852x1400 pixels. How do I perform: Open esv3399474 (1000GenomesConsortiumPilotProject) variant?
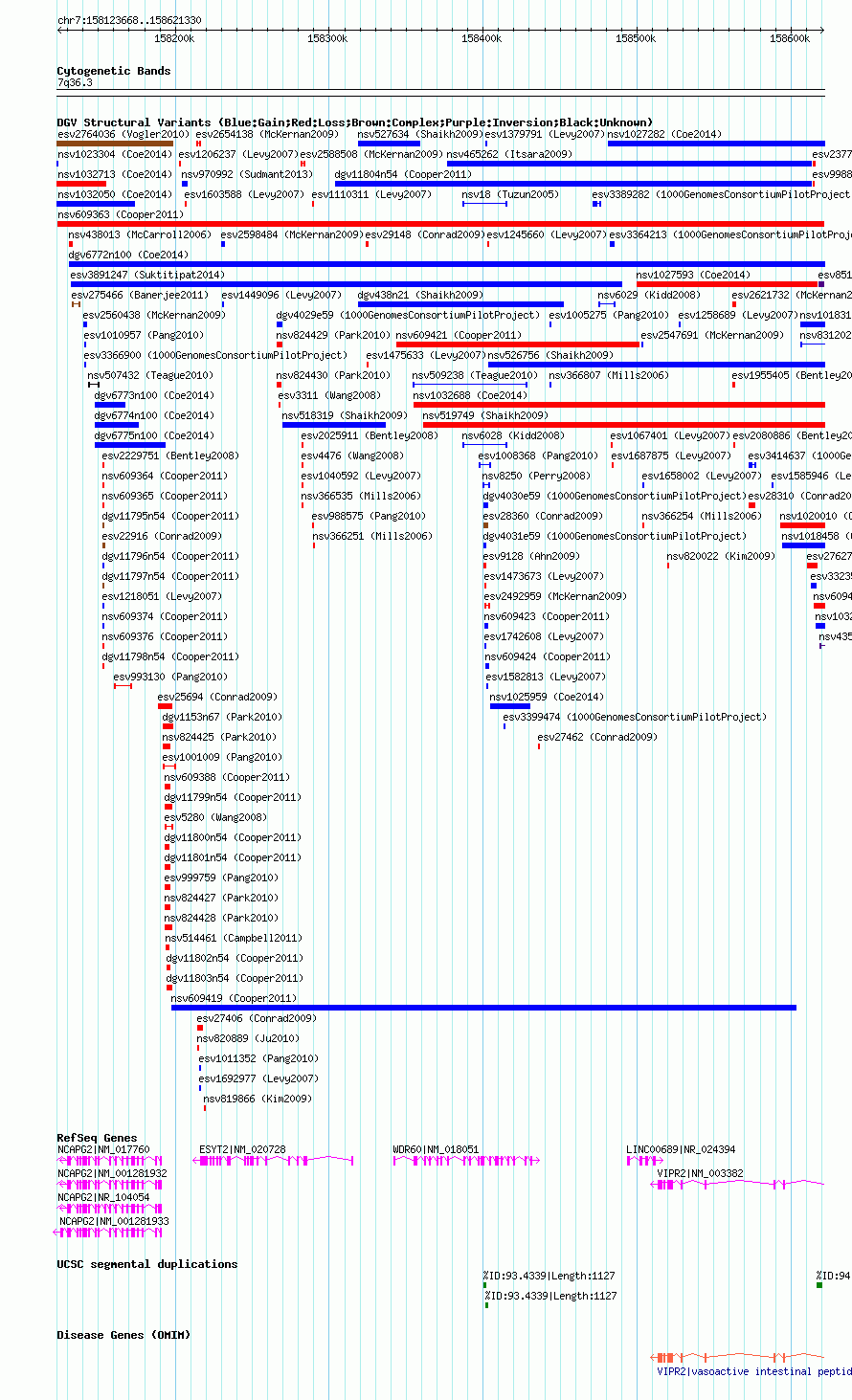pyautogui.click(x=635, y=717)
